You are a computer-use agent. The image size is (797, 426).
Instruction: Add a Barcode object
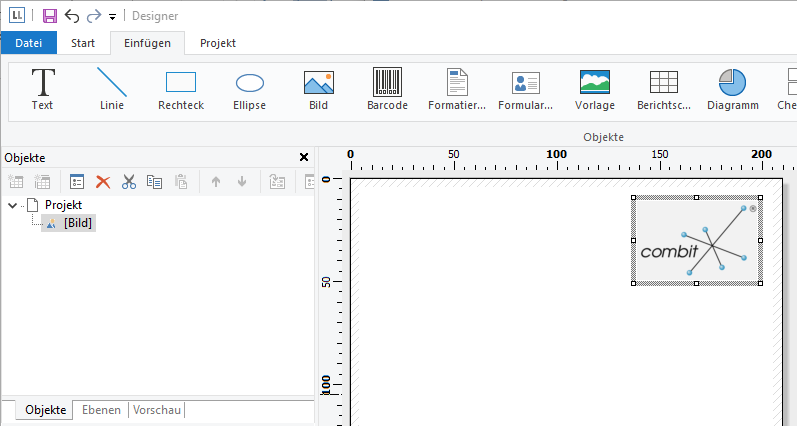[387, 88]
